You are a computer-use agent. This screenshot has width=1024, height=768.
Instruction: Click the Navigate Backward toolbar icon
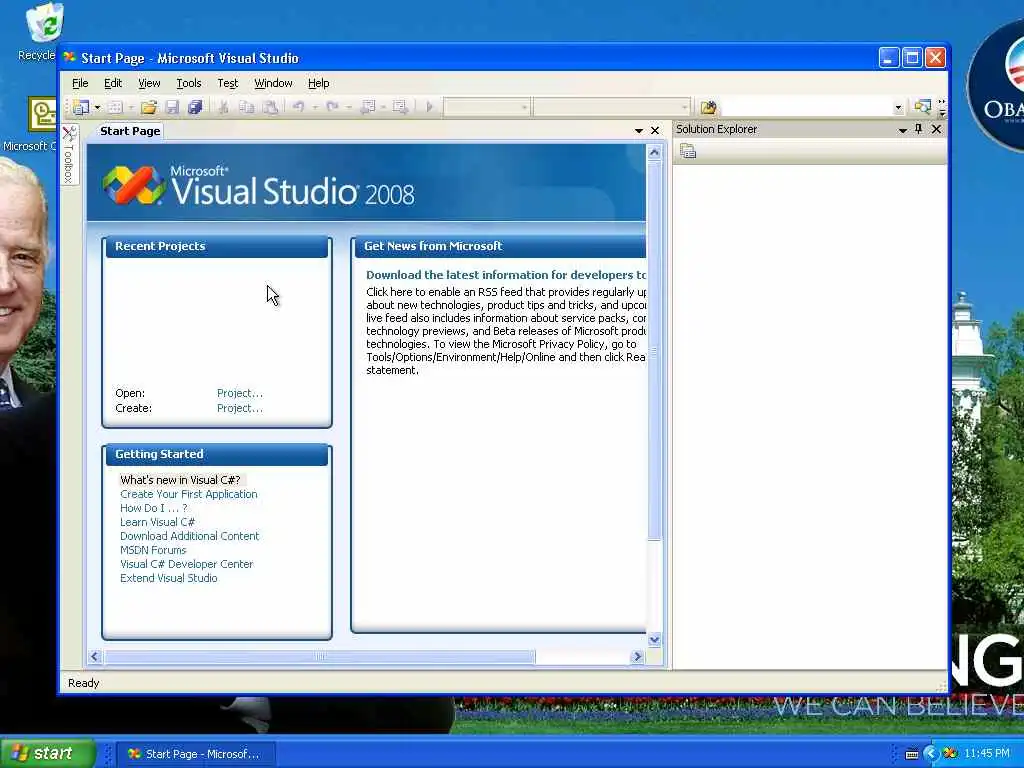tap(368, 107)
